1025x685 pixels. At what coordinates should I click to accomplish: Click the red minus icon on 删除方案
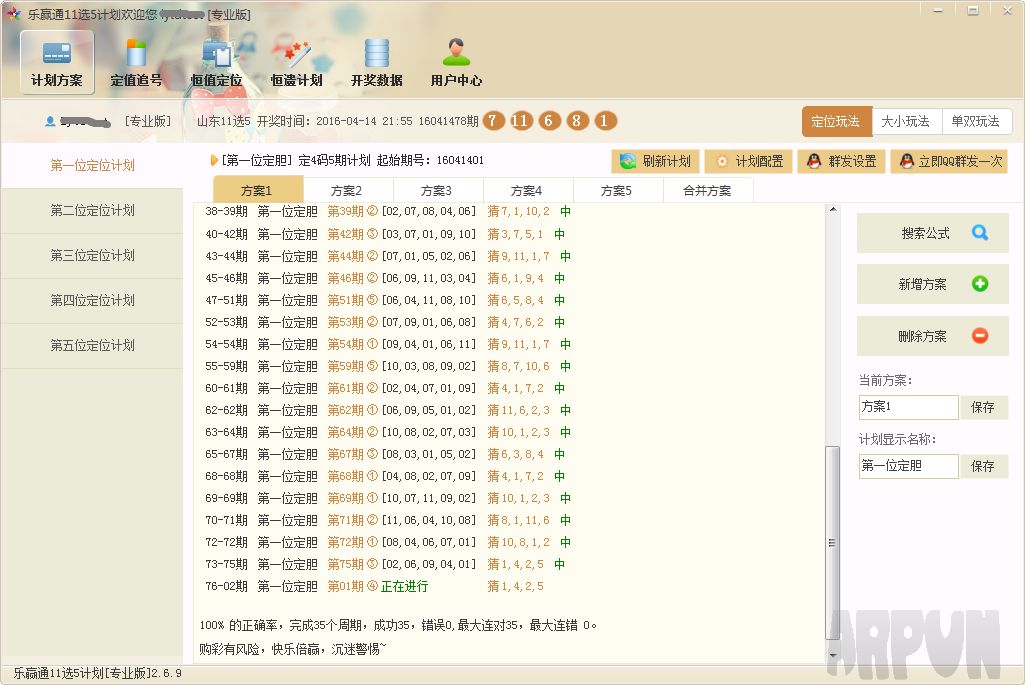979,335
